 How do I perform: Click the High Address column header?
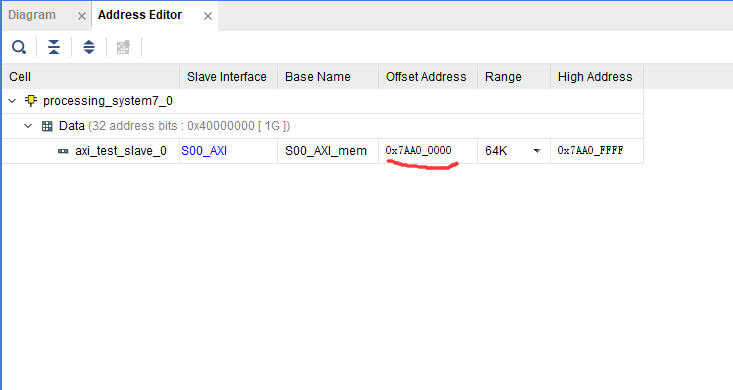tap(597, 77)
